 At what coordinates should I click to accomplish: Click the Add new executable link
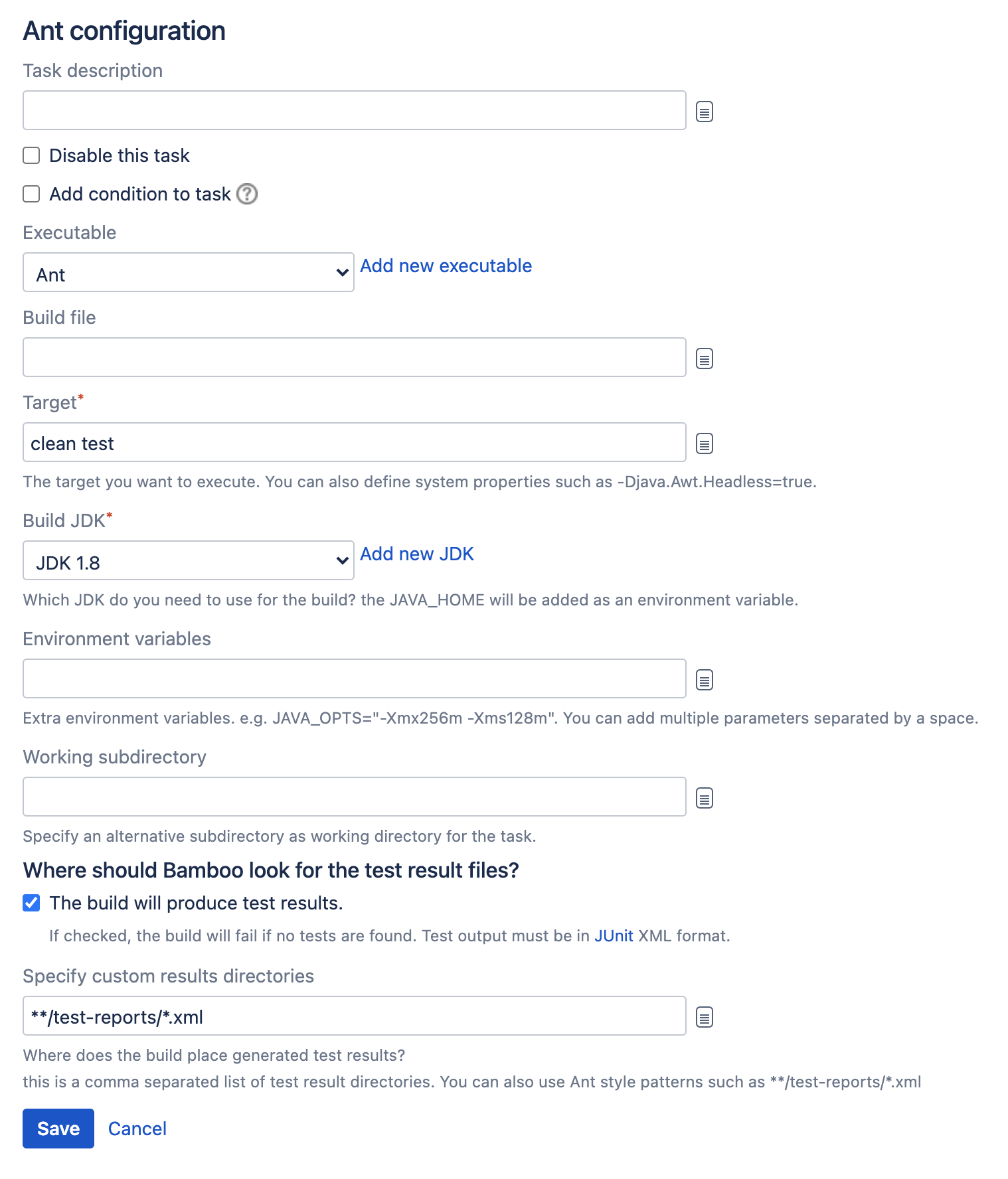446,266
